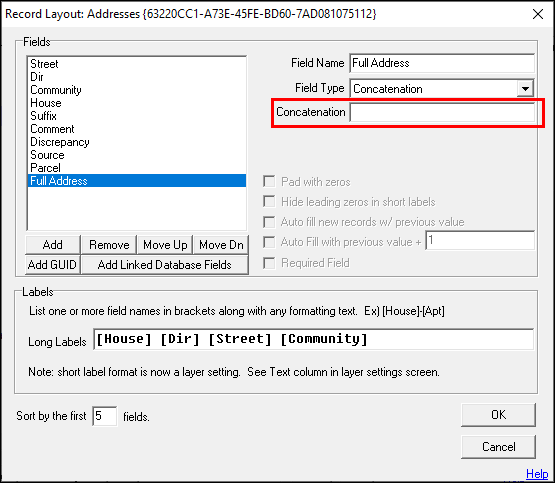Open the Help link

click(537, 473)
